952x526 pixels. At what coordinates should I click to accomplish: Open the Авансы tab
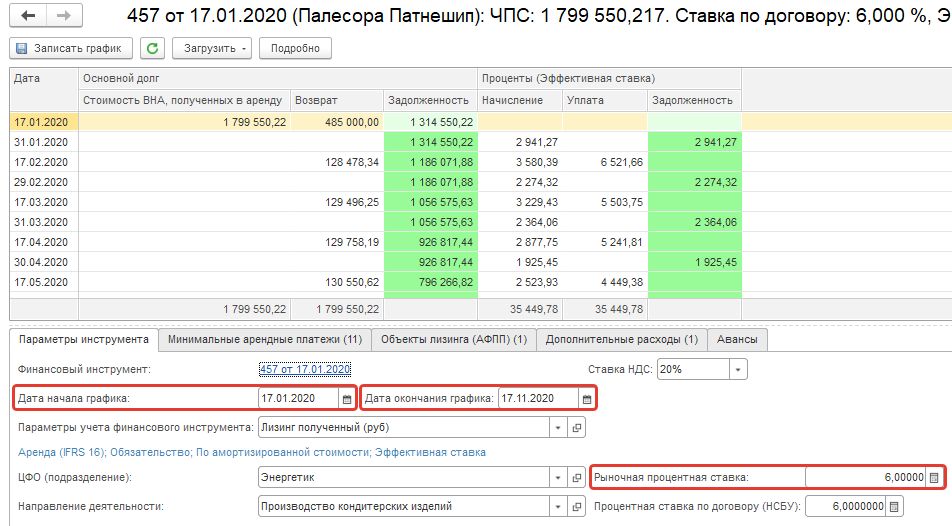point(737,340)
